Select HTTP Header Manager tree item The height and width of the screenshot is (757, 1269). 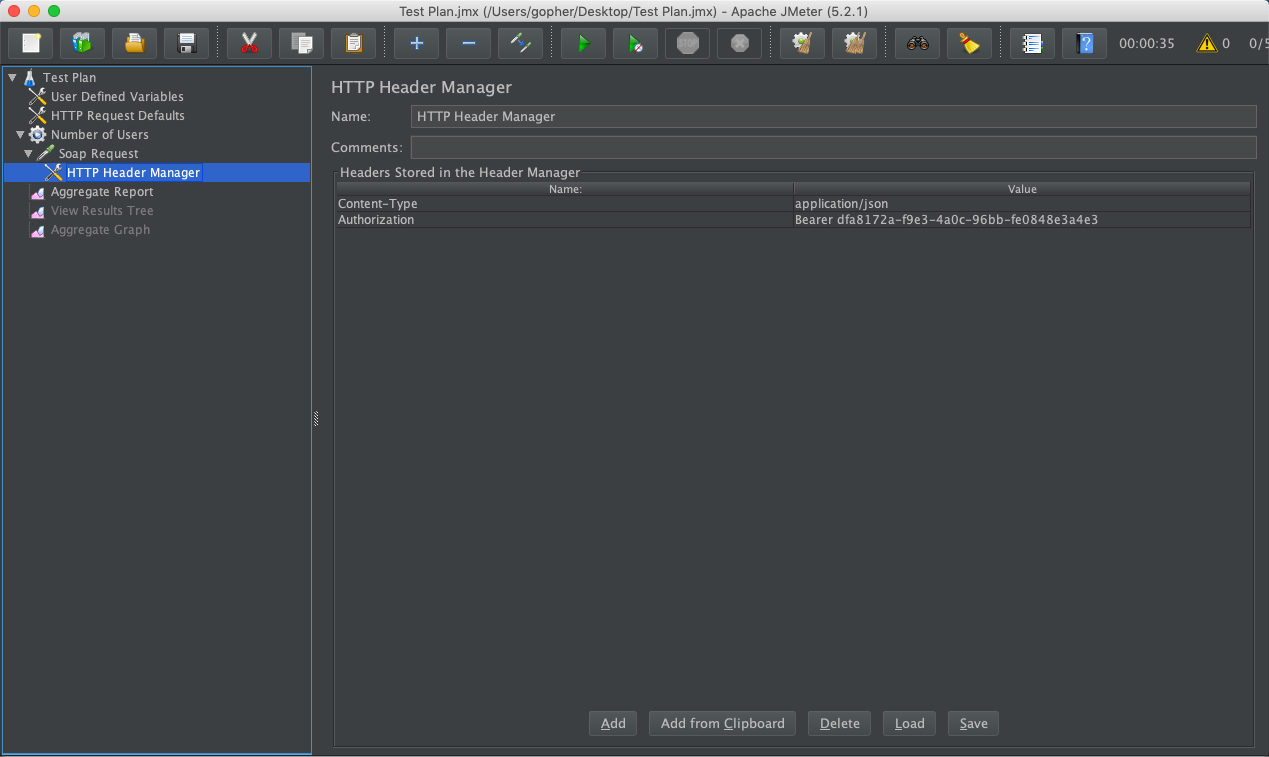(133, 172)
